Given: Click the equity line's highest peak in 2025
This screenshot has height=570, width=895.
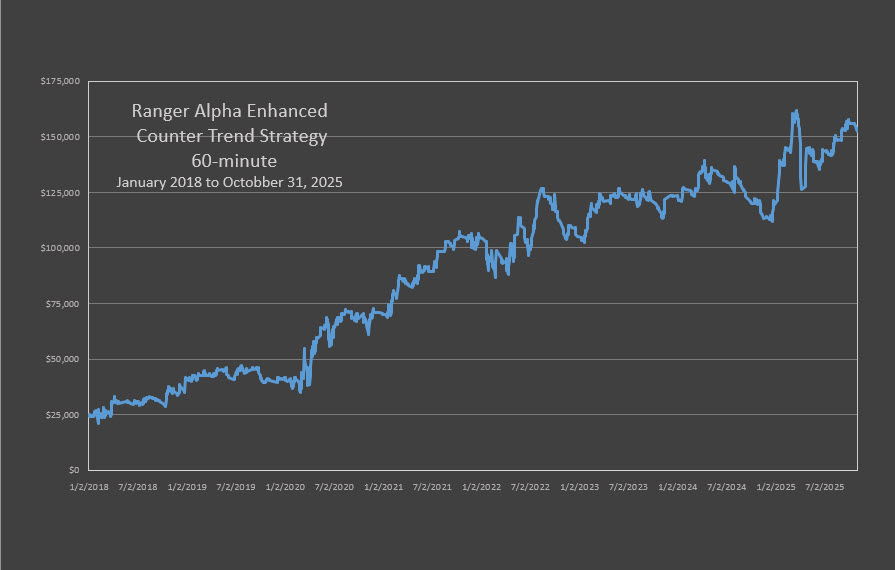Looking at the screenshot, I should click(x=795, y=111).
